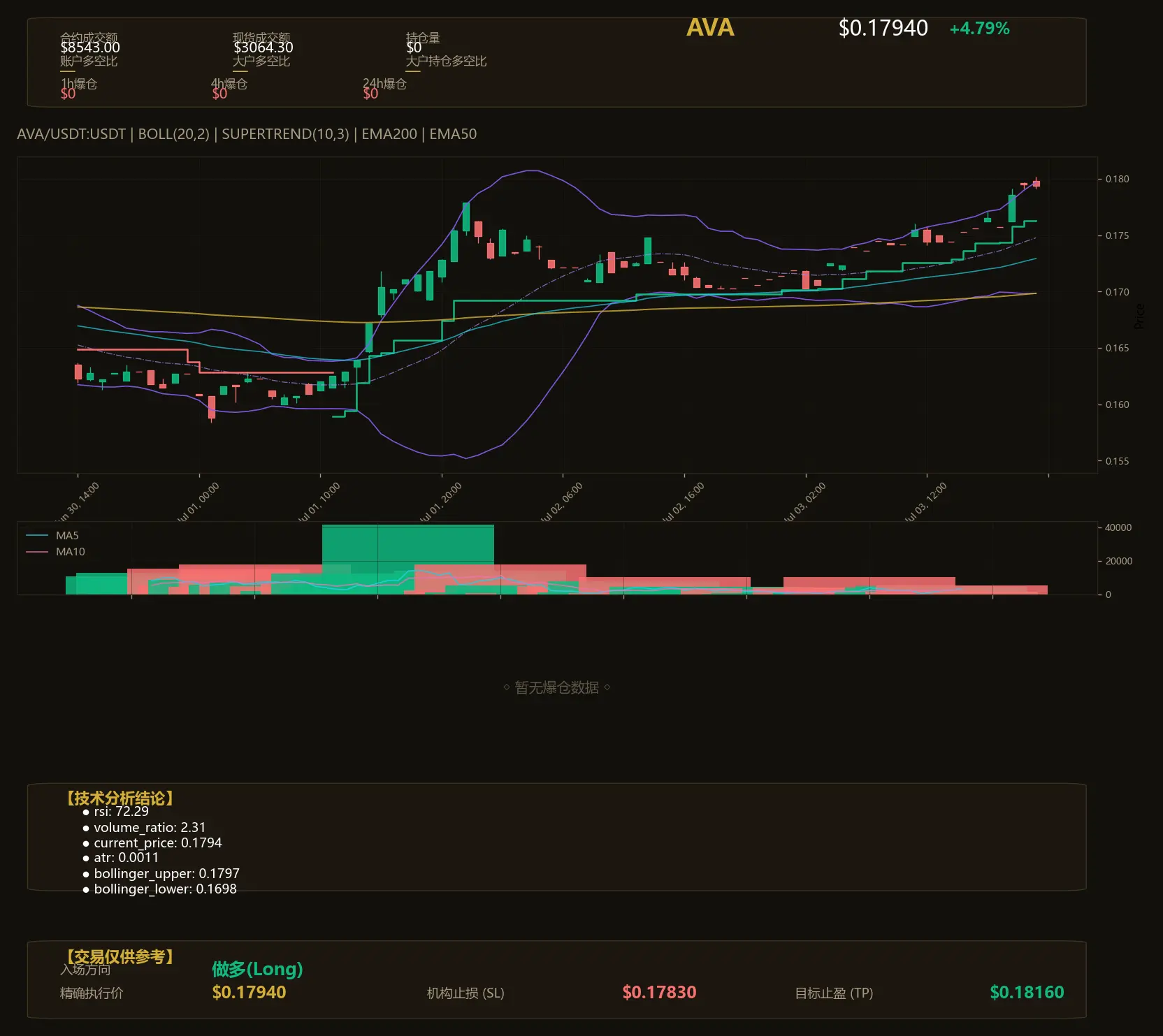Click the take-profit value $0.18160
Image resolution: width=1163 pixels, height=1036 pixels.
(1027, 992)
